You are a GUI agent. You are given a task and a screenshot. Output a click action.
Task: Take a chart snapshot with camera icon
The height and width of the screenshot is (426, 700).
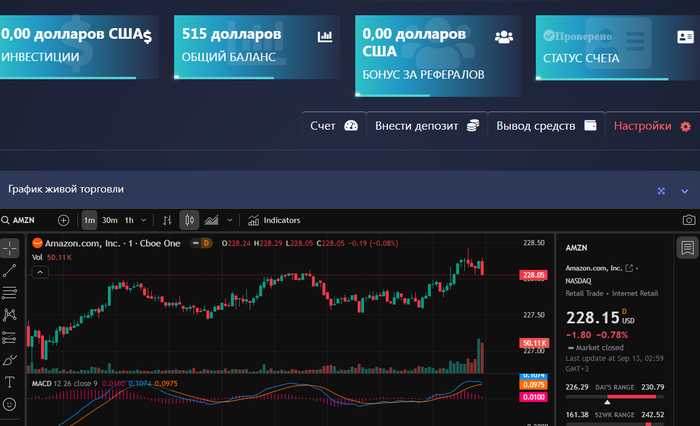click(689, 220)
